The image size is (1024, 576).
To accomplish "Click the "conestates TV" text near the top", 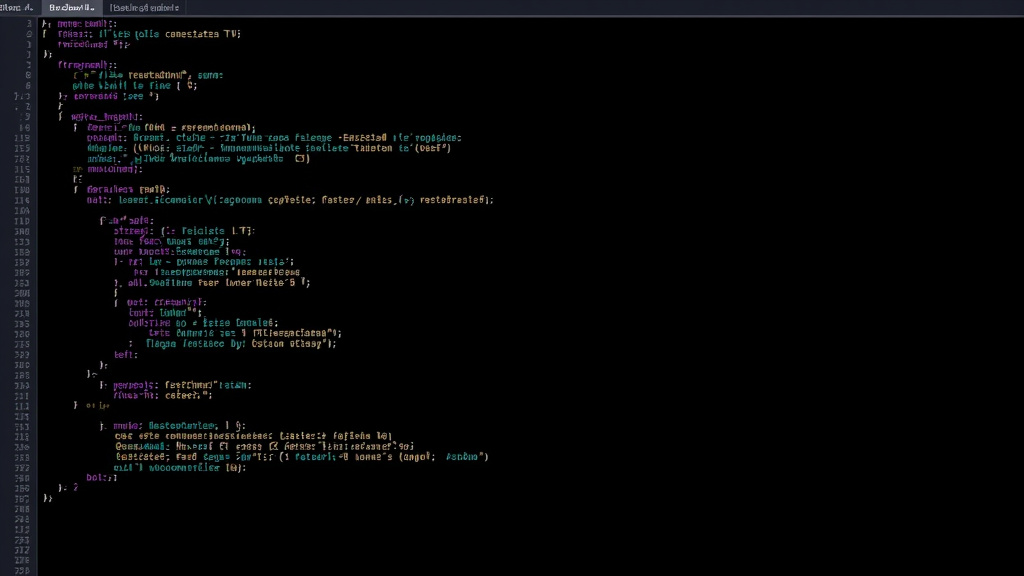I will [200, 33].
